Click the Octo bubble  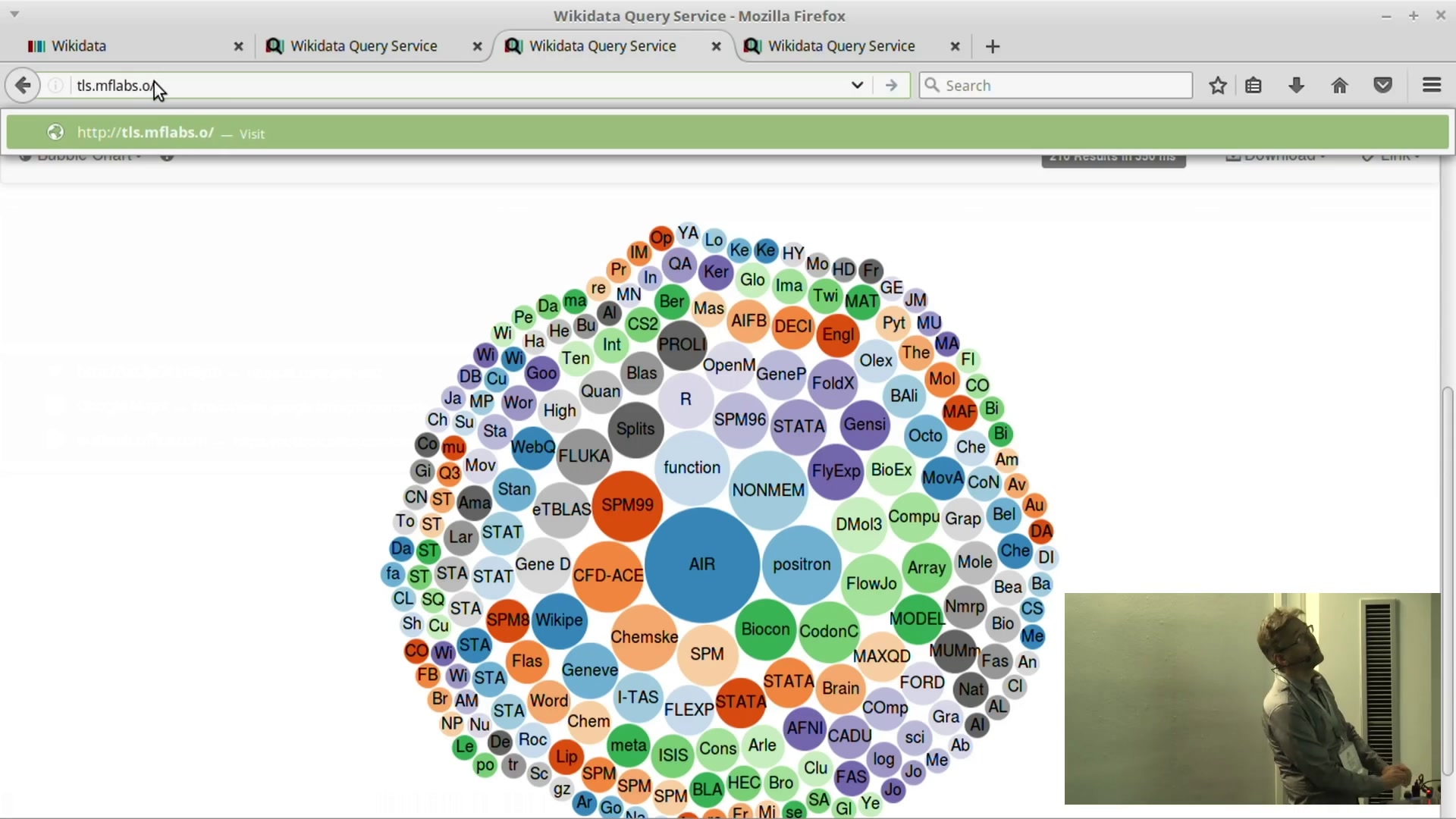(925, 435)
